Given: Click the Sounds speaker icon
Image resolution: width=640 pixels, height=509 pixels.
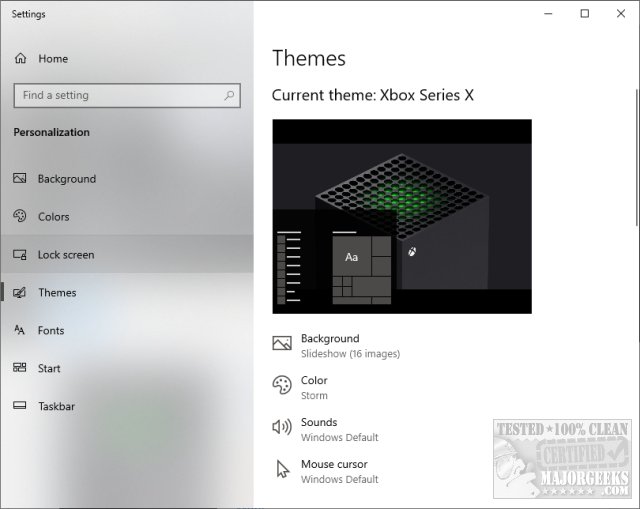Looking at the screenshot, I should click(282, 427).
